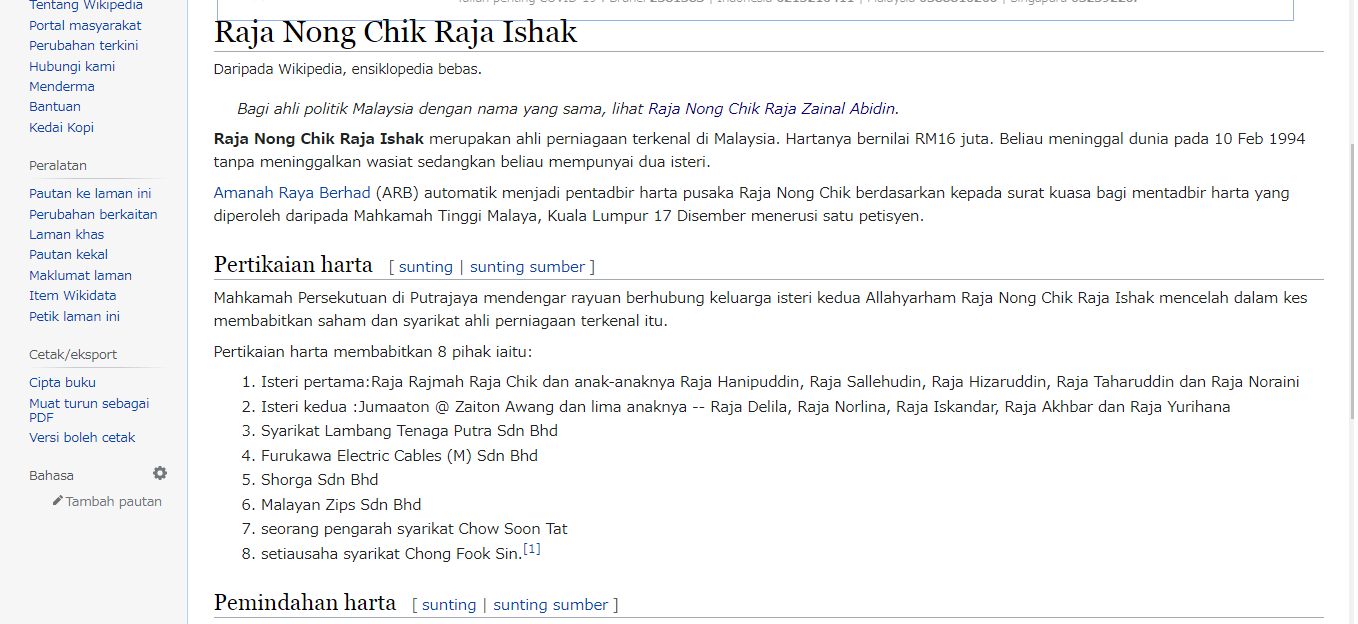Select Pautan kekal link

[x=68, y=254]
